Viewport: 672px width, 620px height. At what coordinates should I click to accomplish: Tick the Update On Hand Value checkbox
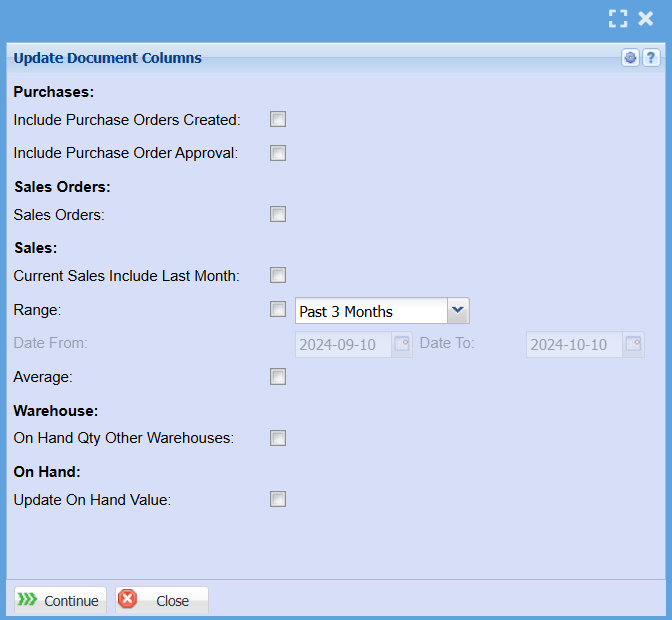(x=278, y=499)
